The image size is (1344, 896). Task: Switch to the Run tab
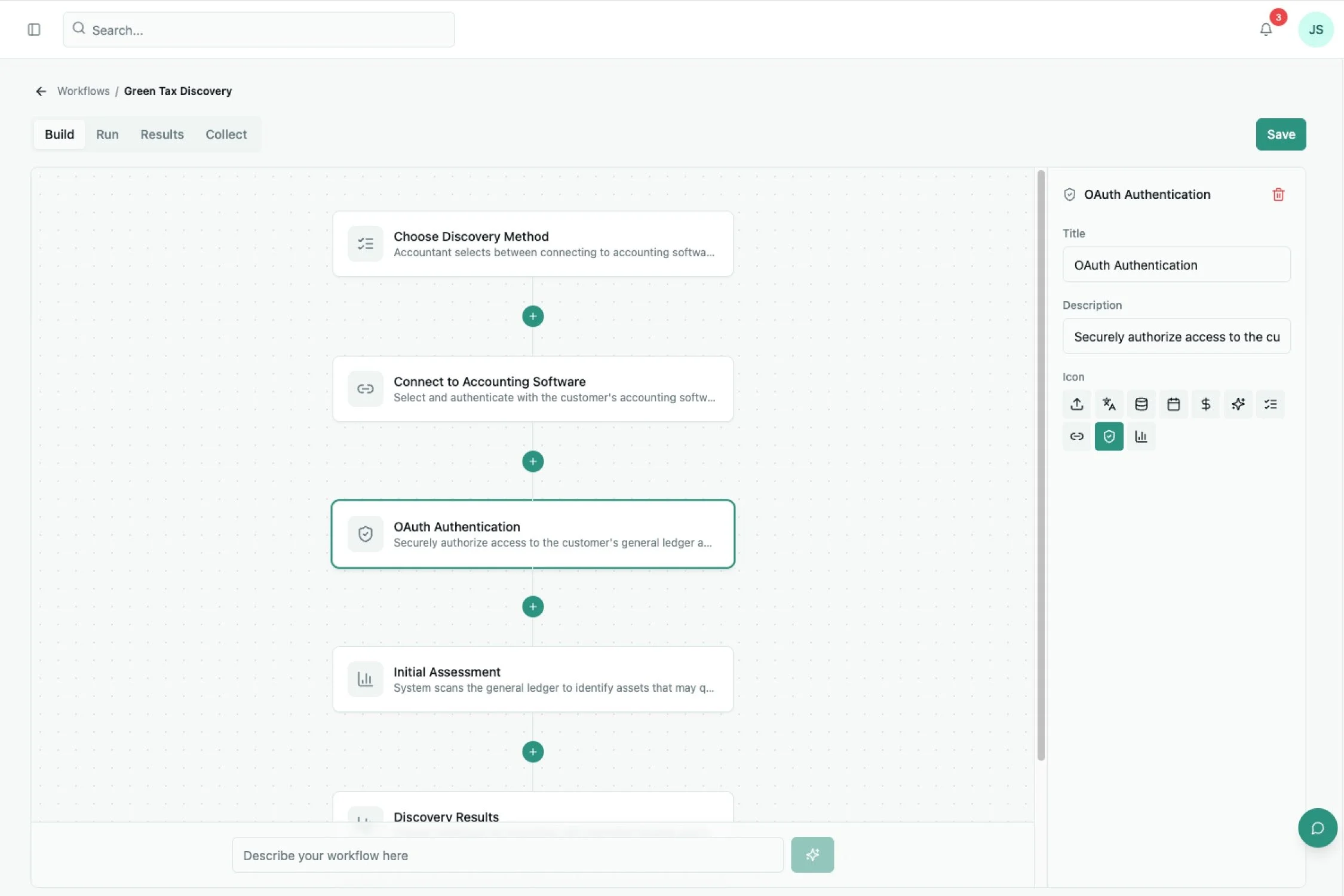[107, 134]
